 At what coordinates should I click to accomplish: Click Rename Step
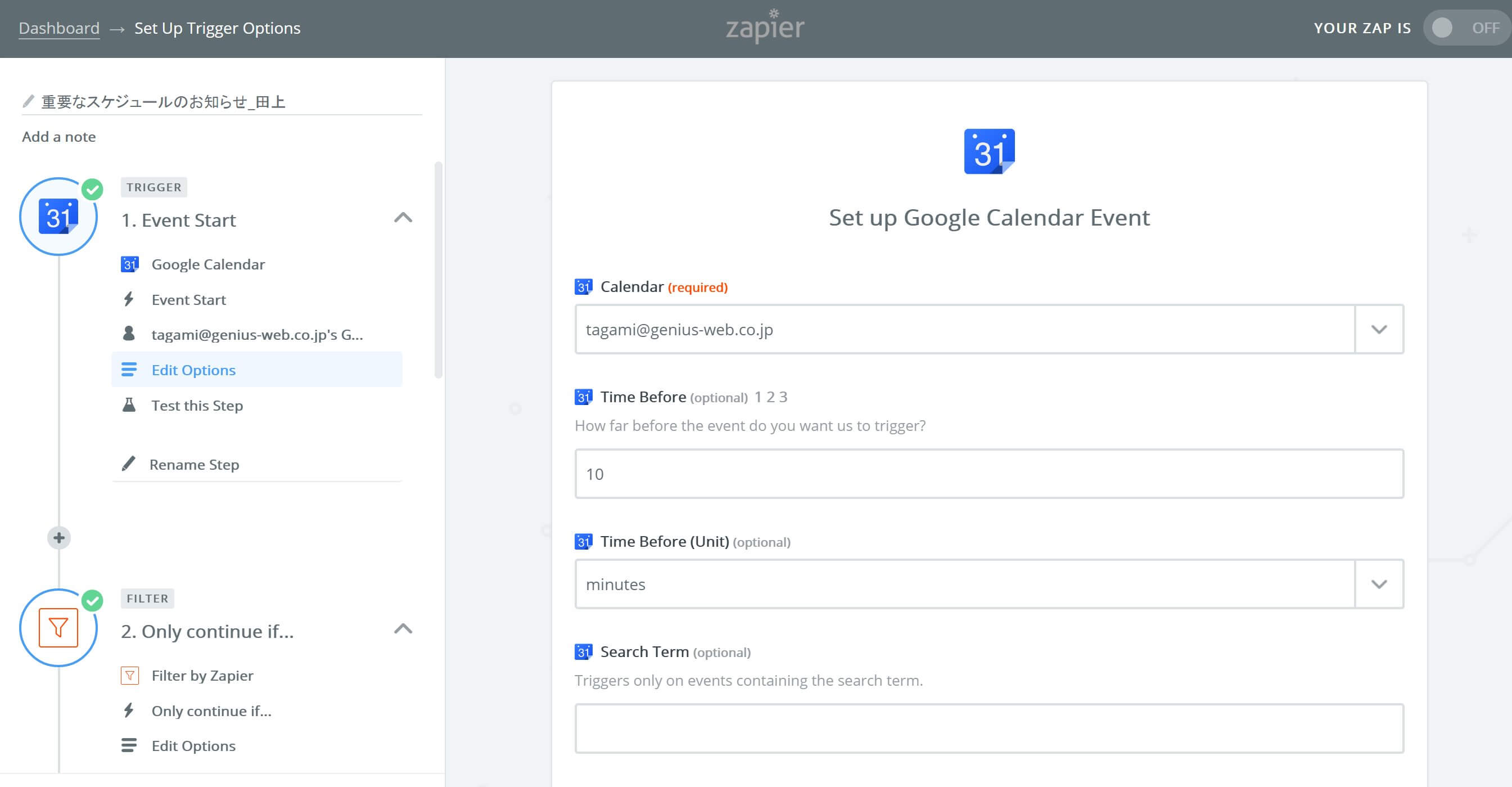195,465
